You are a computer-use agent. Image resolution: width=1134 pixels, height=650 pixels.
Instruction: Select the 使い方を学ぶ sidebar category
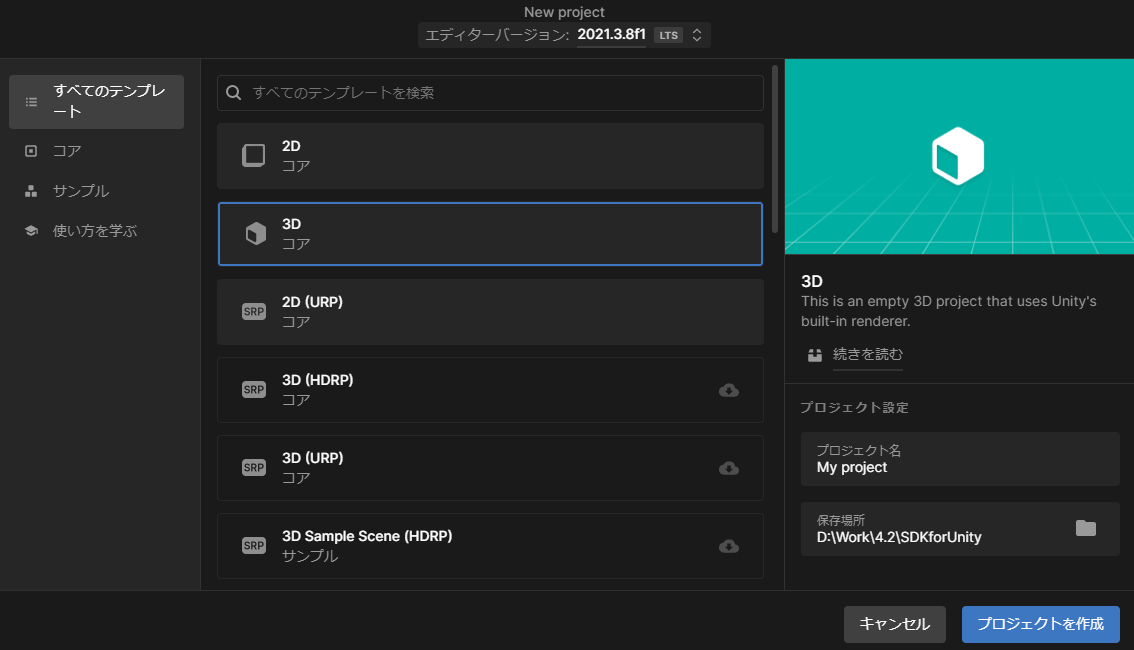pyautogui.click(x=96, y=231)
